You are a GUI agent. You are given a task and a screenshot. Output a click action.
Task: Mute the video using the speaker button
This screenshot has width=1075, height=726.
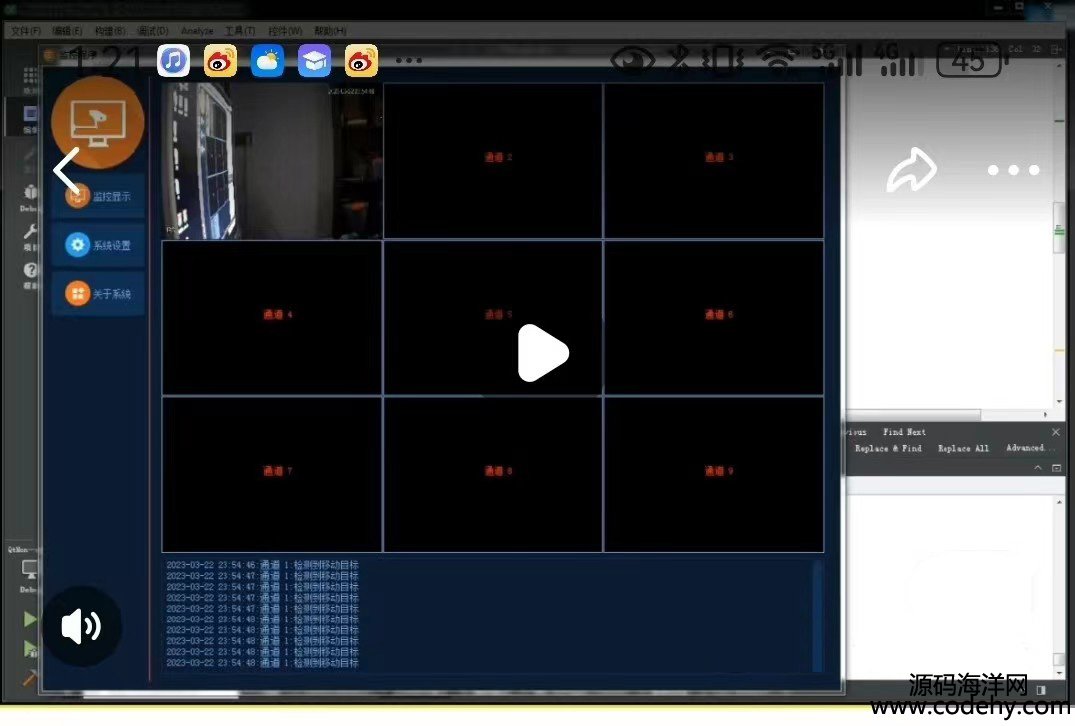click(x=82, y=626)
